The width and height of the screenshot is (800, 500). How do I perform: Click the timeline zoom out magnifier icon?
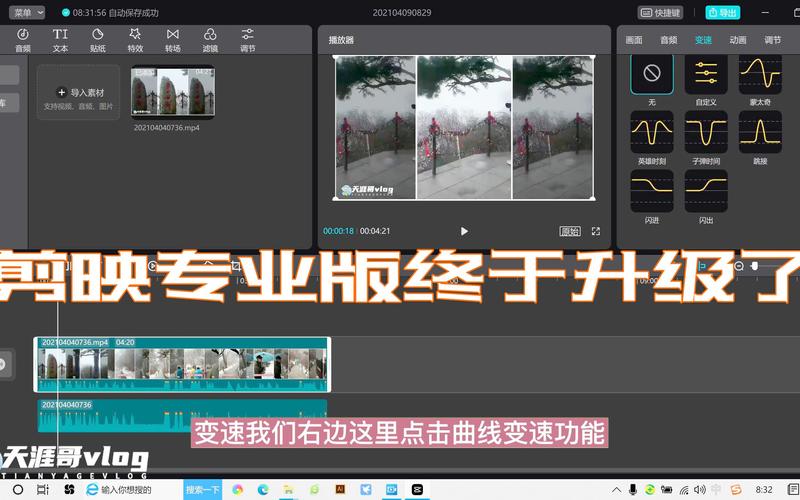[x=738, y=266]
